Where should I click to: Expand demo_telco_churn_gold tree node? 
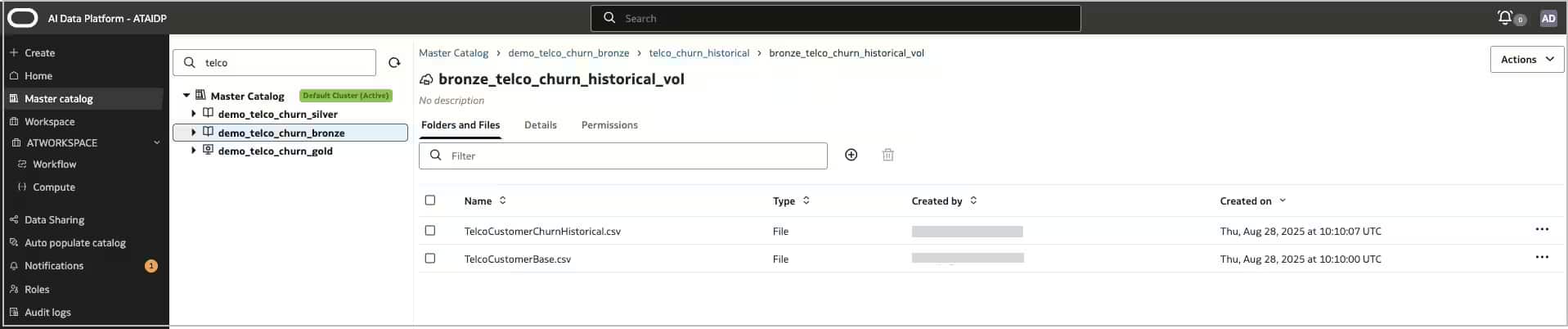coord(194,151)
